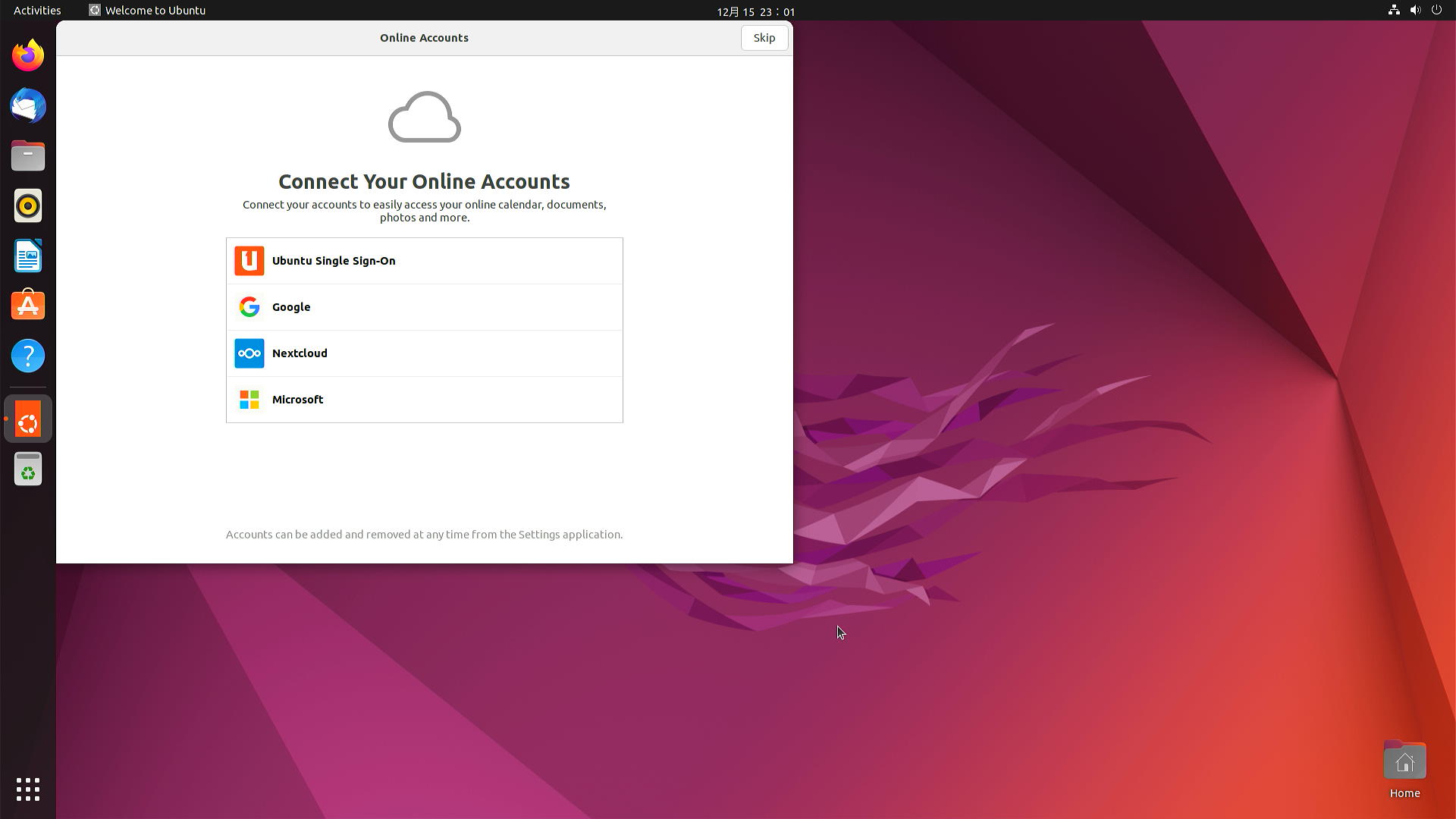
Task: Select the running Welcome to Ubuntu dock icon
Action: pyautogui.click(x=27, y=418)
